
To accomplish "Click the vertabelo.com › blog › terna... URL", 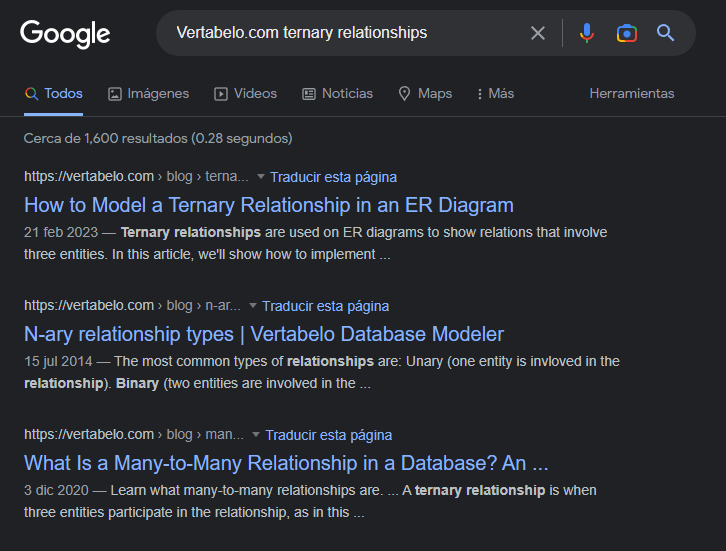I will point(136,176).
